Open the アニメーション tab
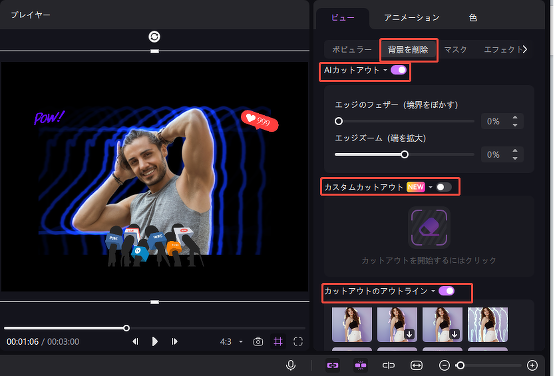554x376 pixels. pyautogui.click(x=412, y=18)
